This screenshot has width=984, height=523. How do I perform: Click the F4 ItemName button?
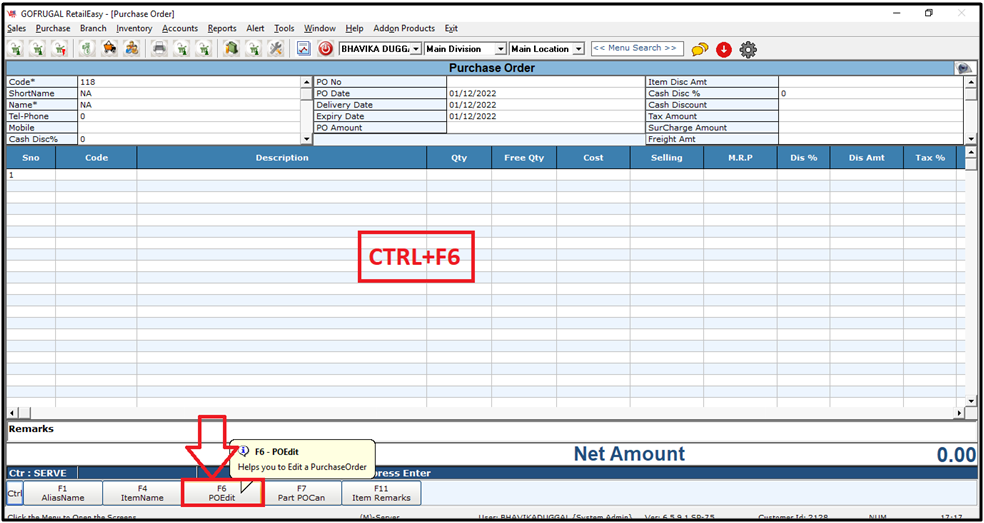click(x=142, y=493)
